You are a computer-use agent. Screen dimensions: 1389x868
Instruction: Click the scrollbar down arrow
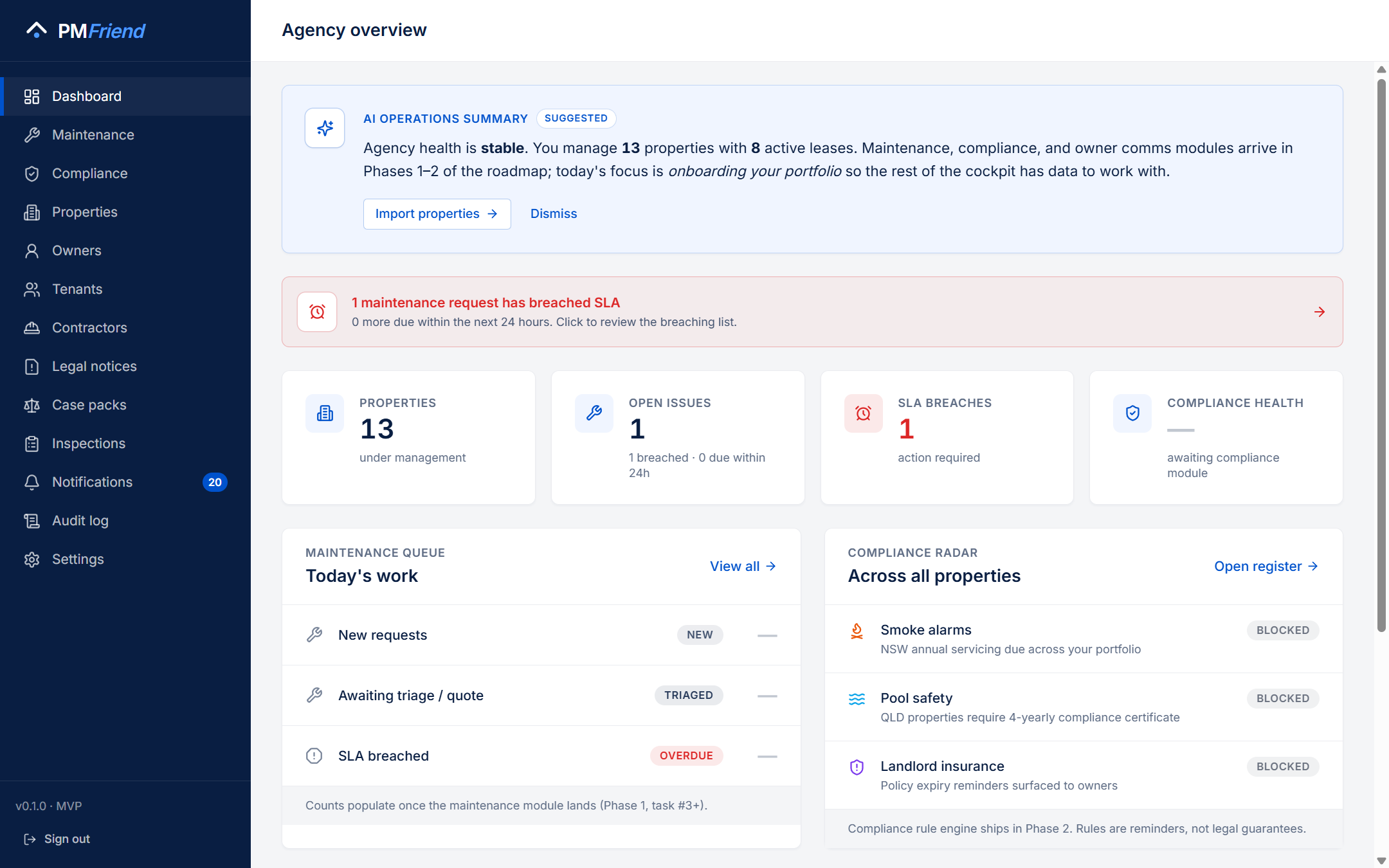[1381, 861]
